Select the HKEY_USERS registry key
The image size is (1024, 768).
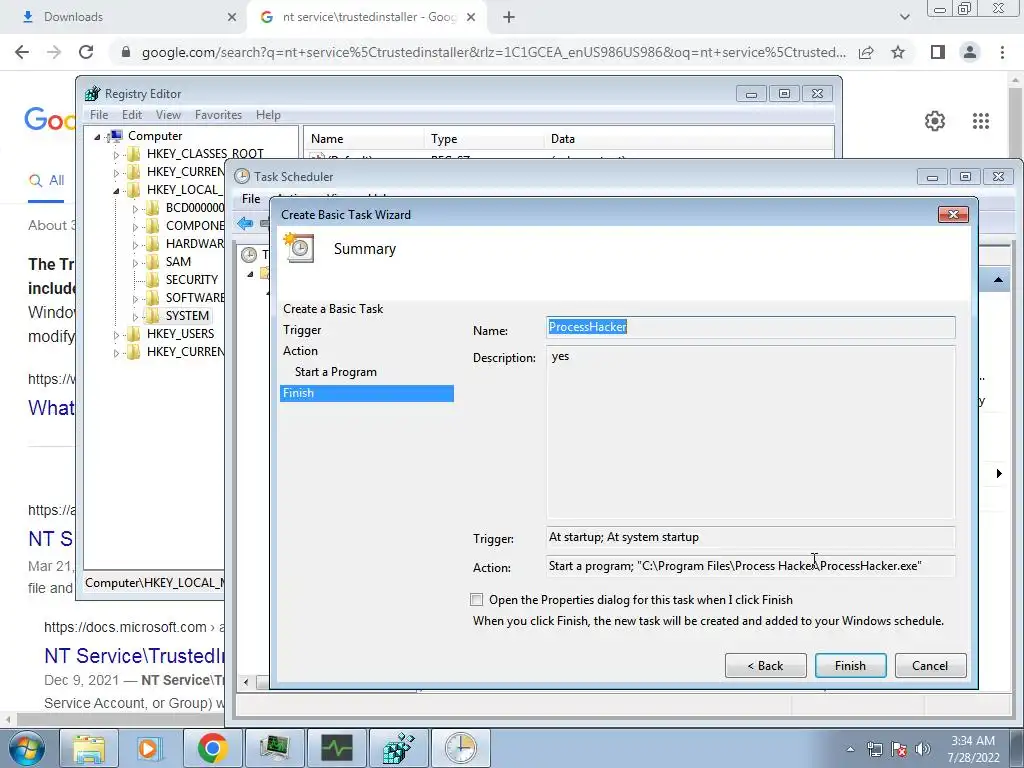coord(180,334)
